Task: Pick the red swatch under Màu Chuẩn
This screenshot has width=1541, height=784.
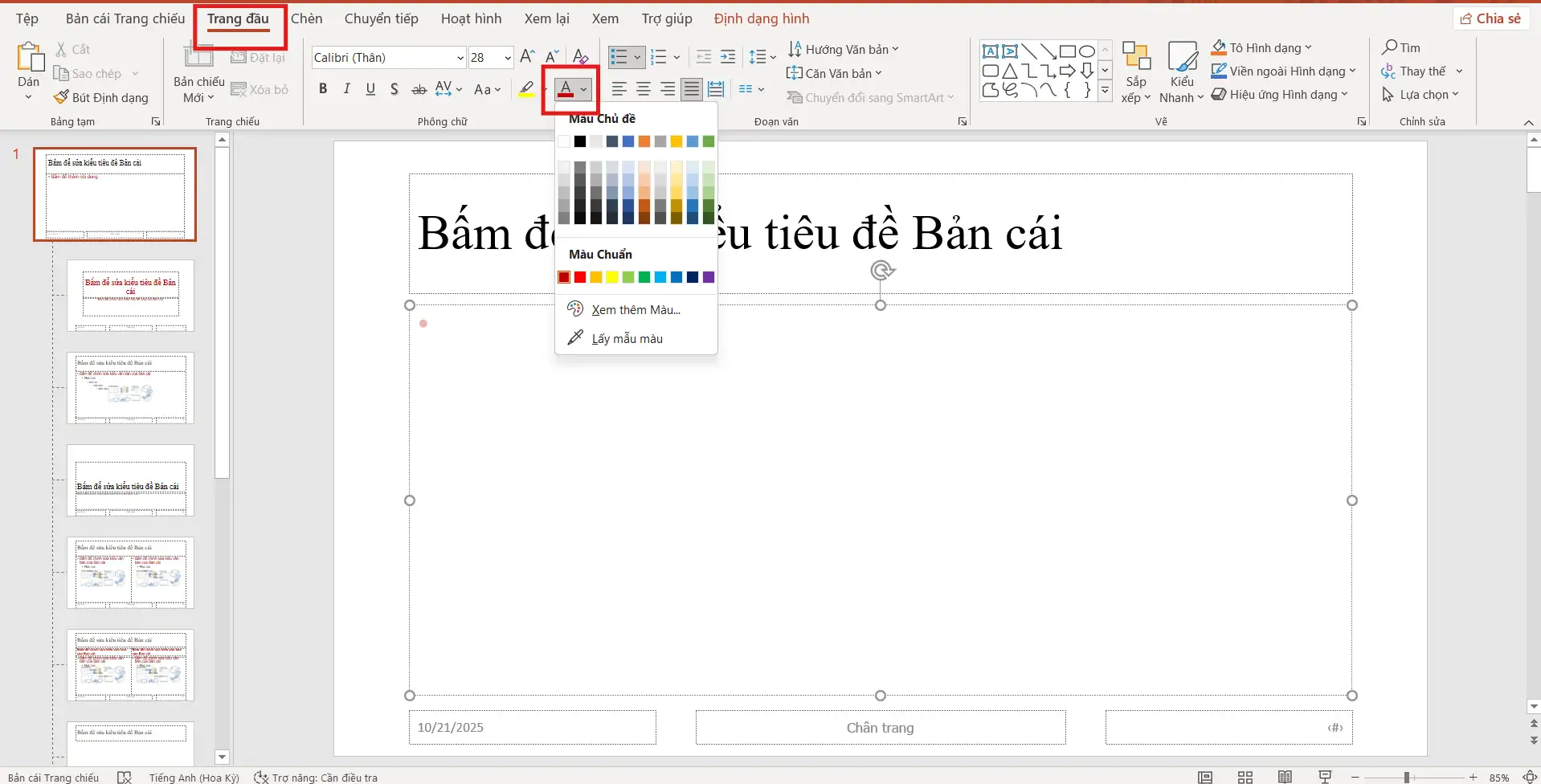Action: pyautogui.click(x=579, y=277)
